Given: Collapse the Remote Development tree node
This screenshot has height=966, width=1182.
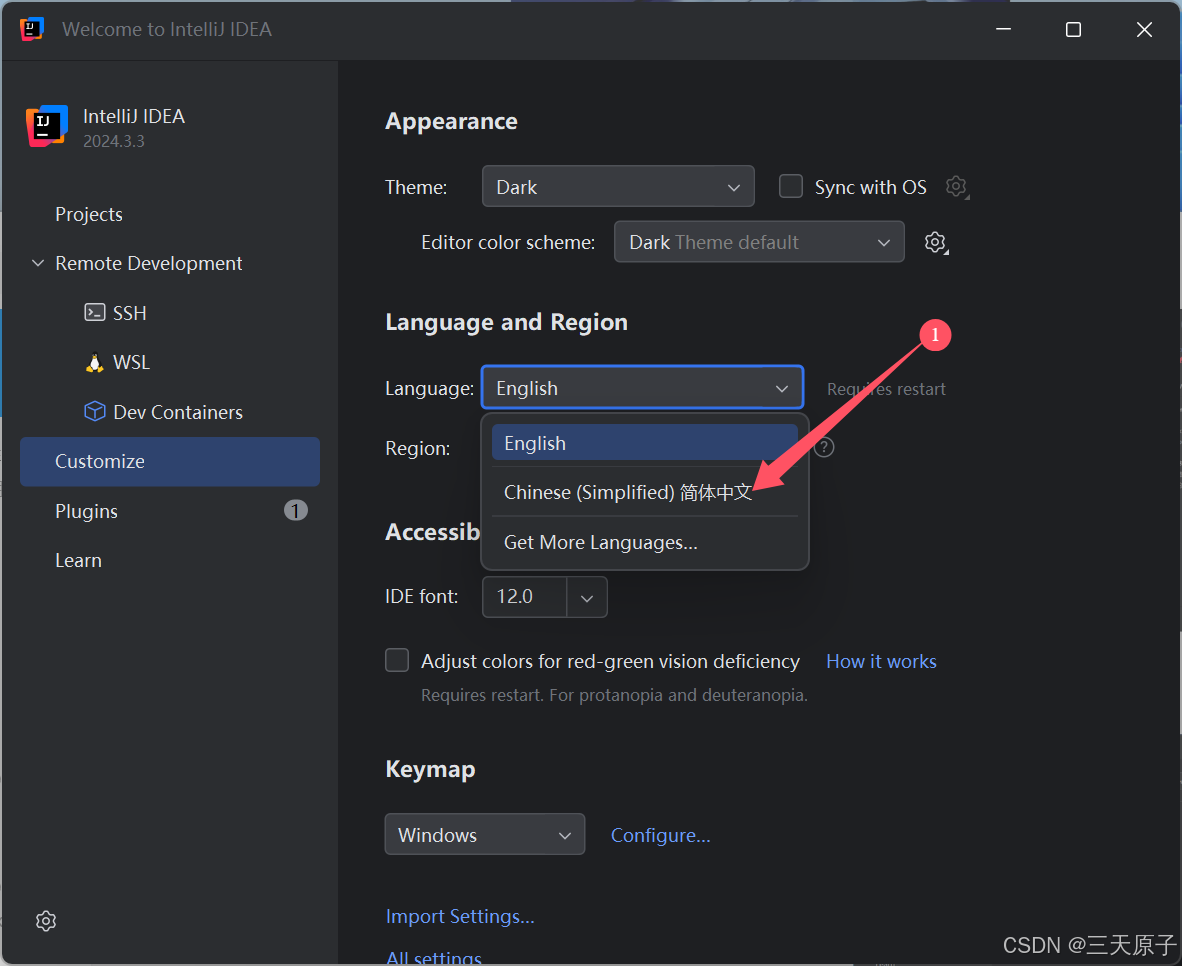Looking at the screenshot, I should (x=38, y=263).
